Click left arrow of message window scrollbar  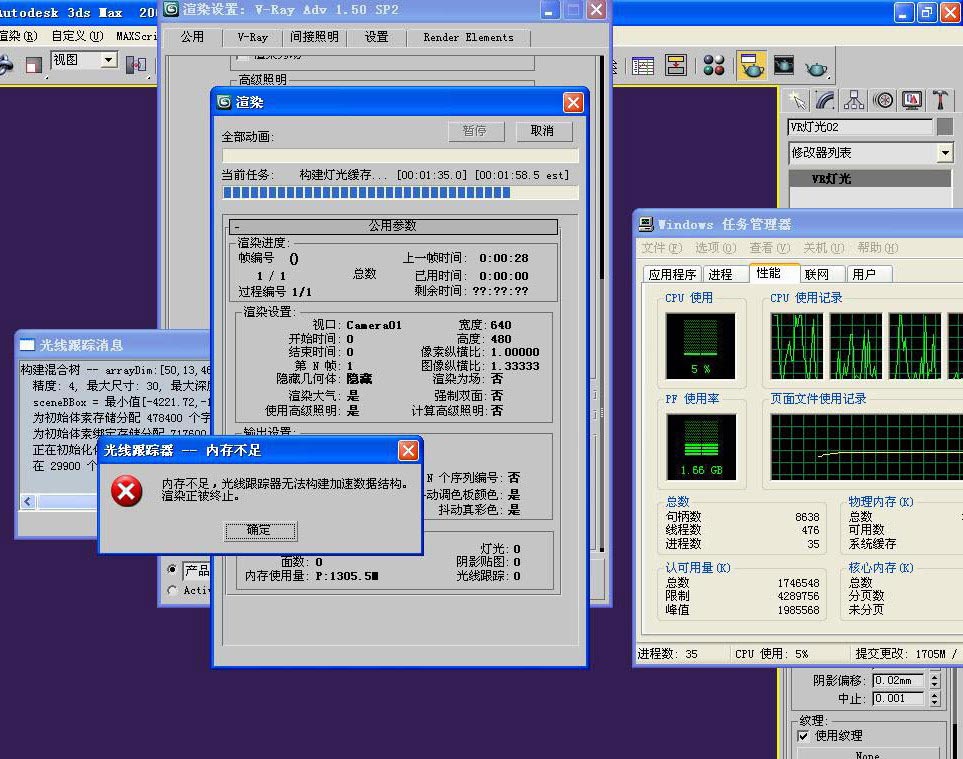pyautogui.click(x=28, y=502)
